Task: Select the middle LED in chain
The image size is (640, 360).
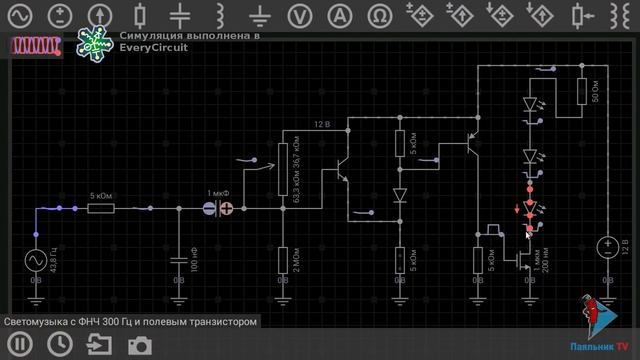Action: pyautogui.click(x=530, y=156)
